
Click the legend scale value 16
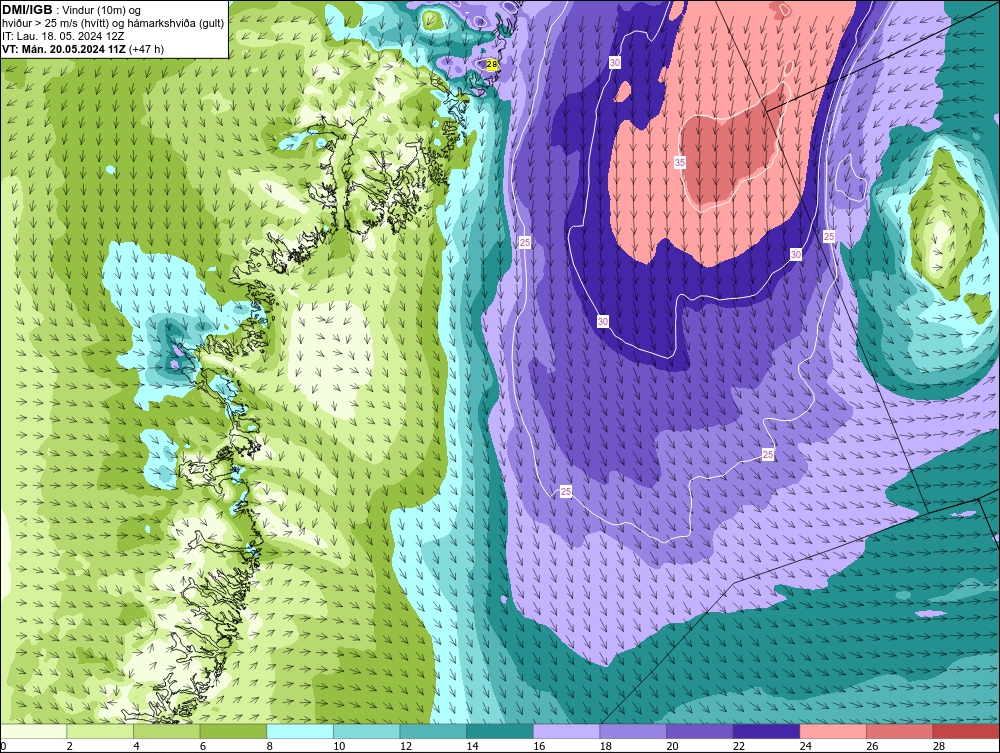tap(539, 746)
